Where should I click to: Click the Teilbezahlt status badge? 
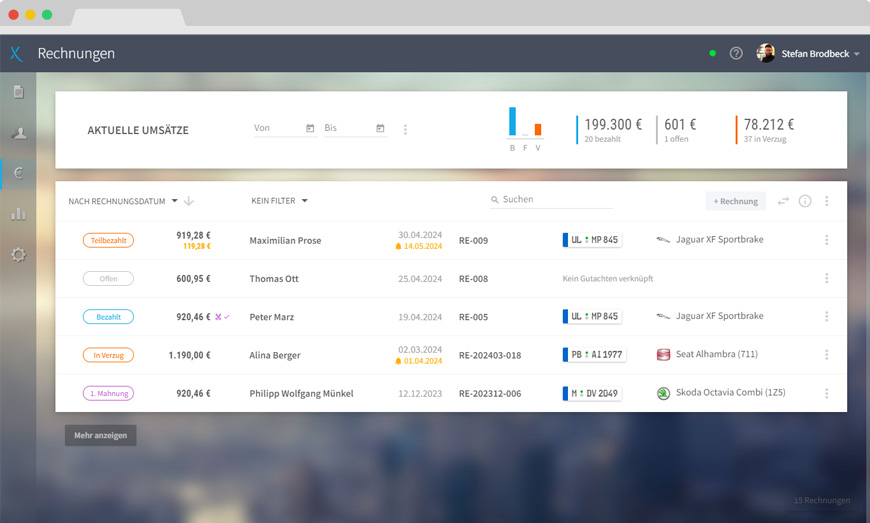click(x=108, y=240)
